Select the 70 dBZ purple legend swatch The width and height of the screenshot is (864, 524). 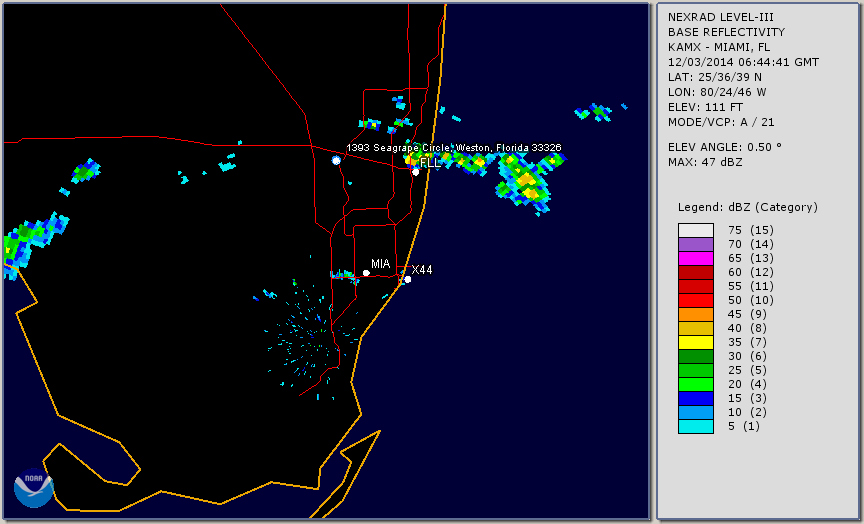pos(696,244)
